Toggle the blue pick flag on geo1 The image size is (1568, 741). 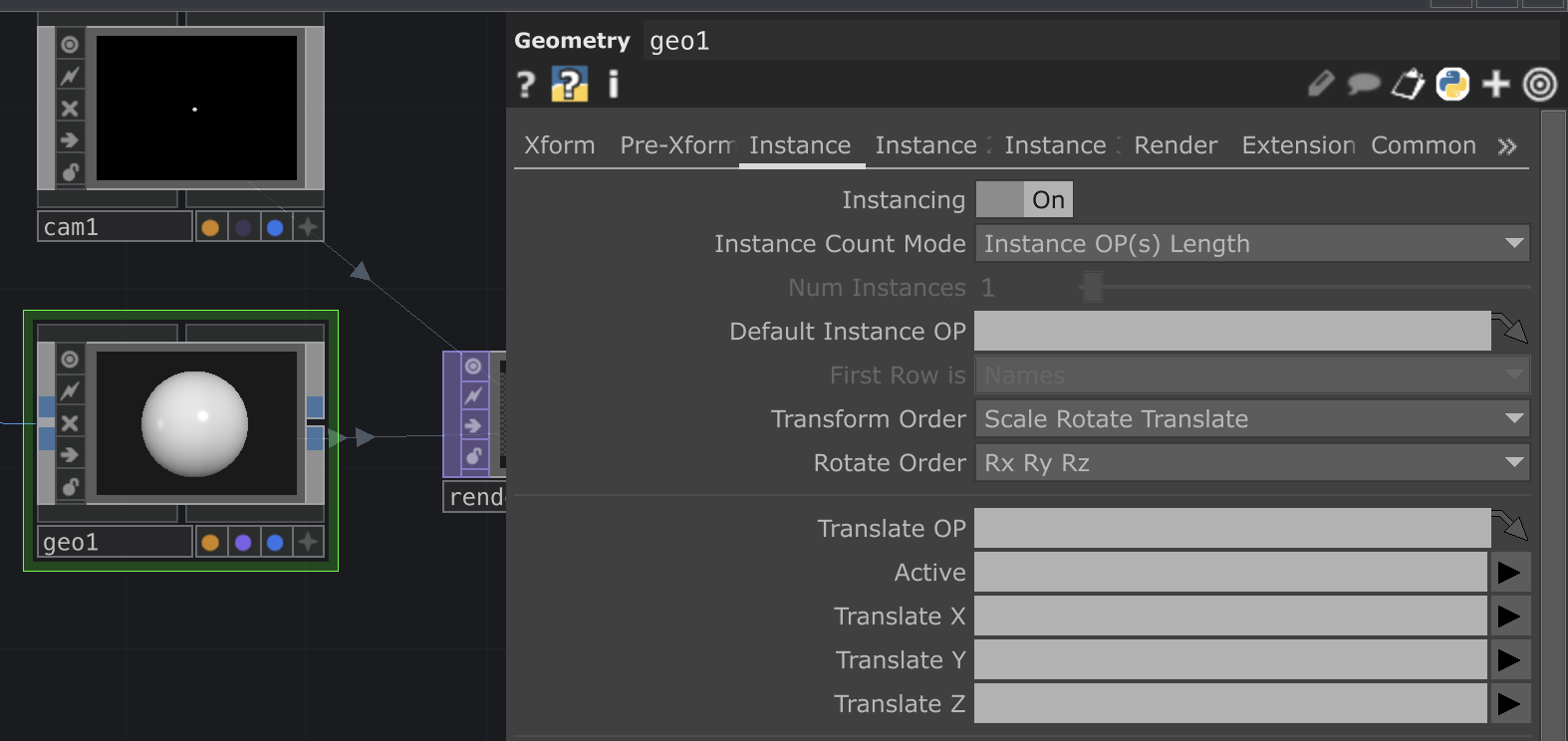[275, 542]
